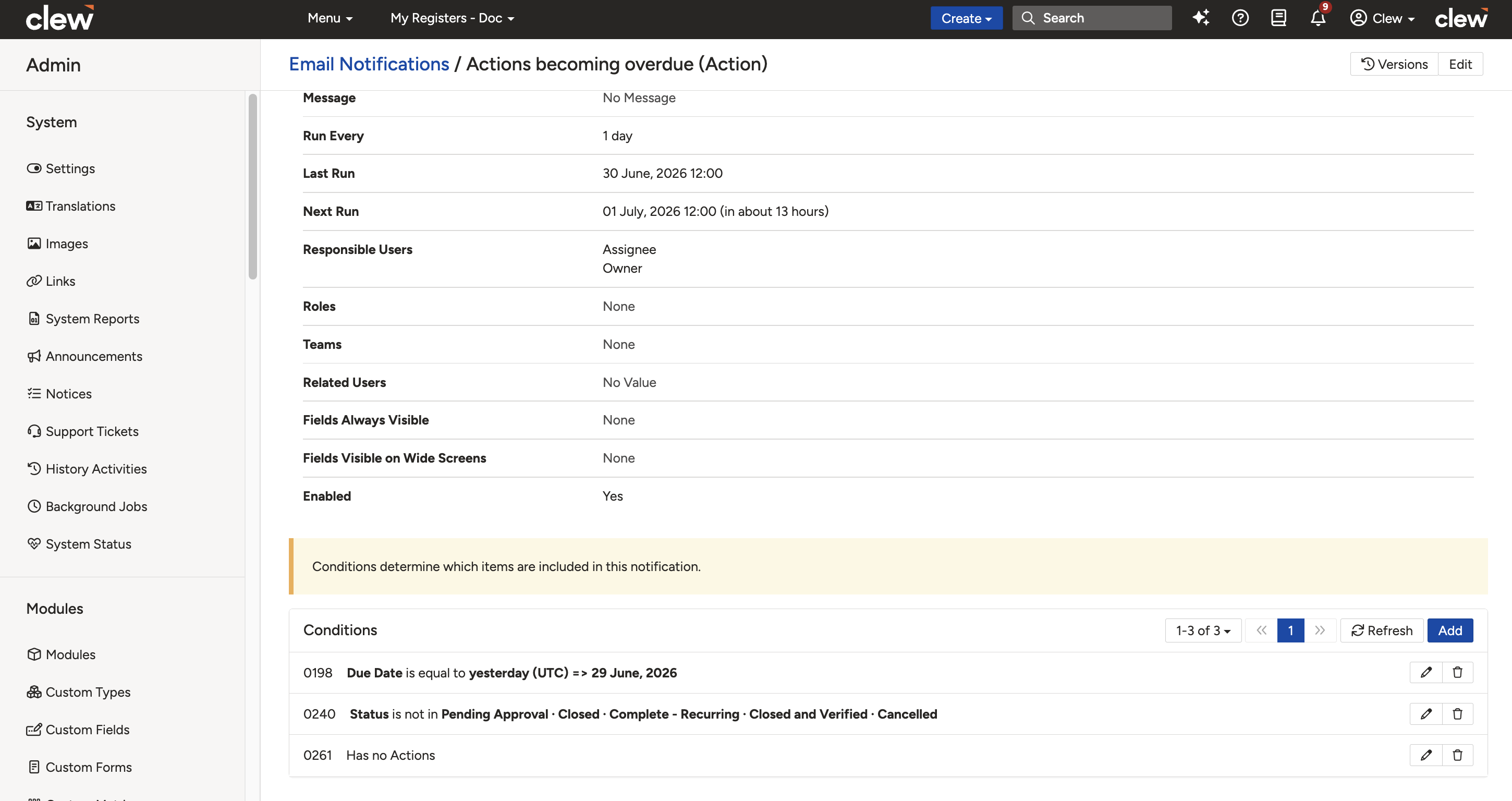
Task: Open the help question mark icon
Action: click(1240, 18)
